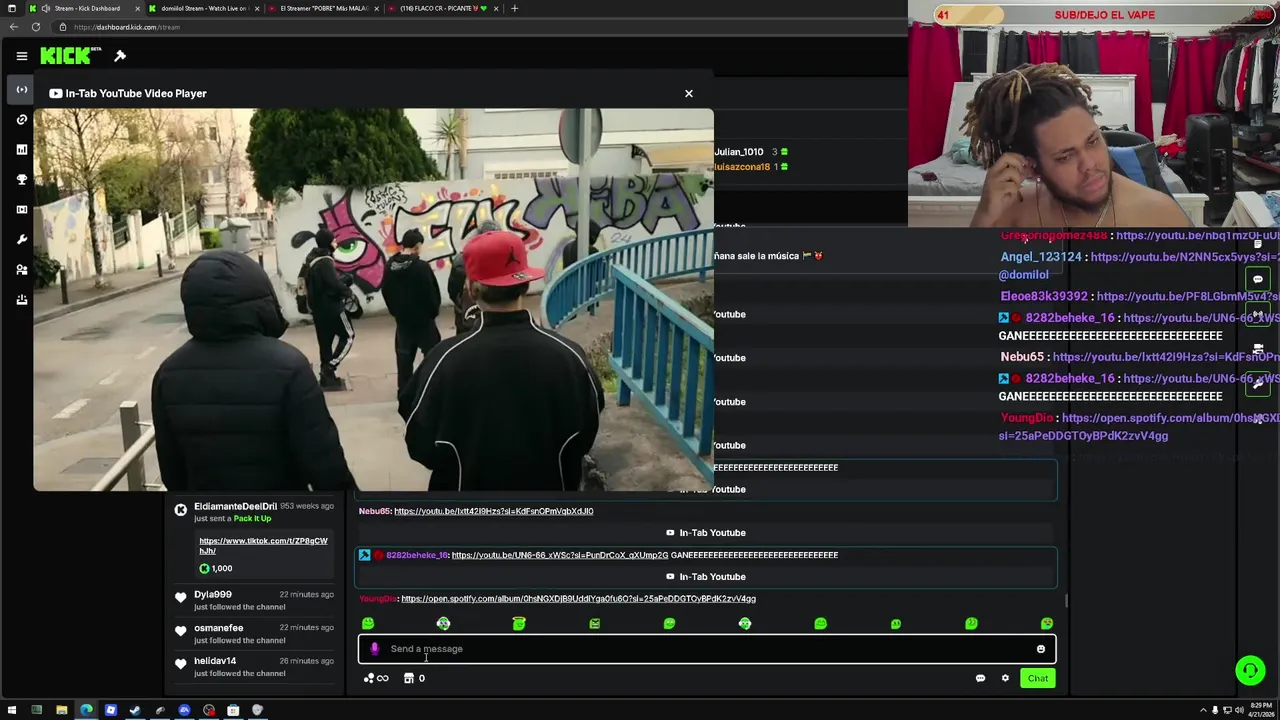
Task: Open a new browser tab
Action: tap(514, 8)
